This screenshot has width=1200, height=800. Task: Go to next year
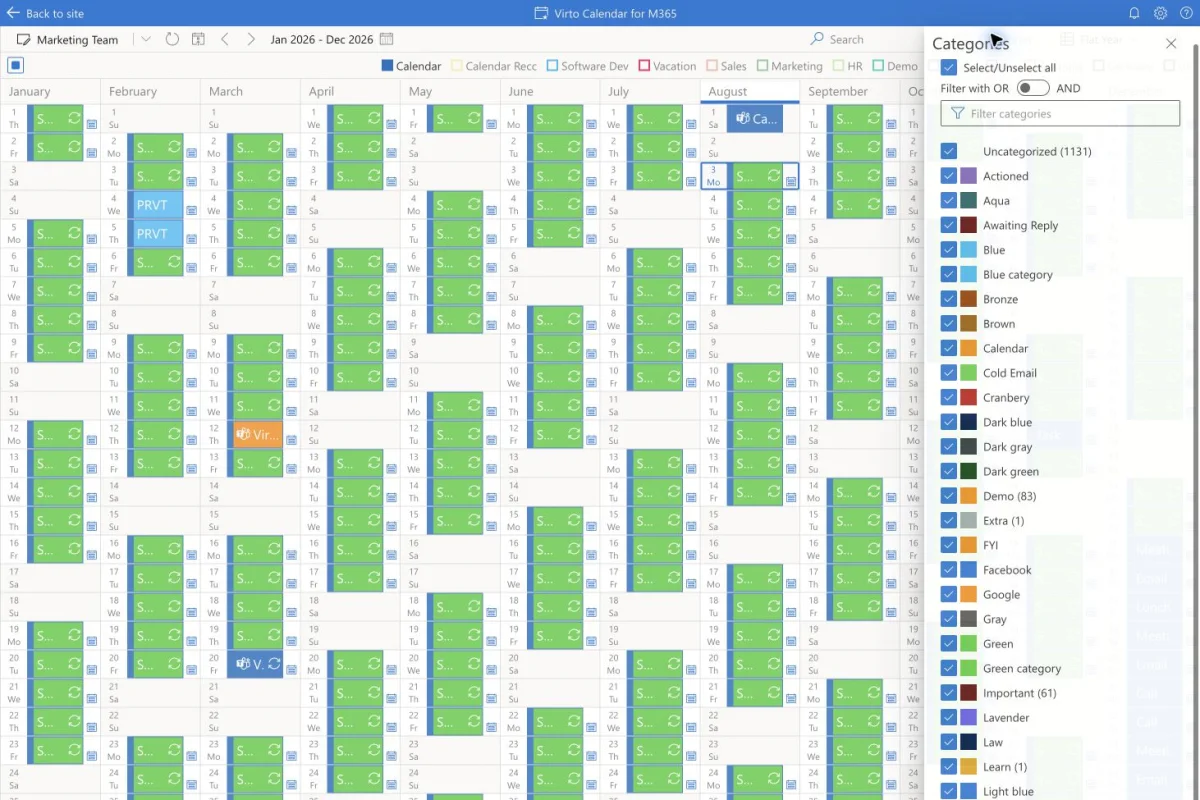tap(251, 40)
